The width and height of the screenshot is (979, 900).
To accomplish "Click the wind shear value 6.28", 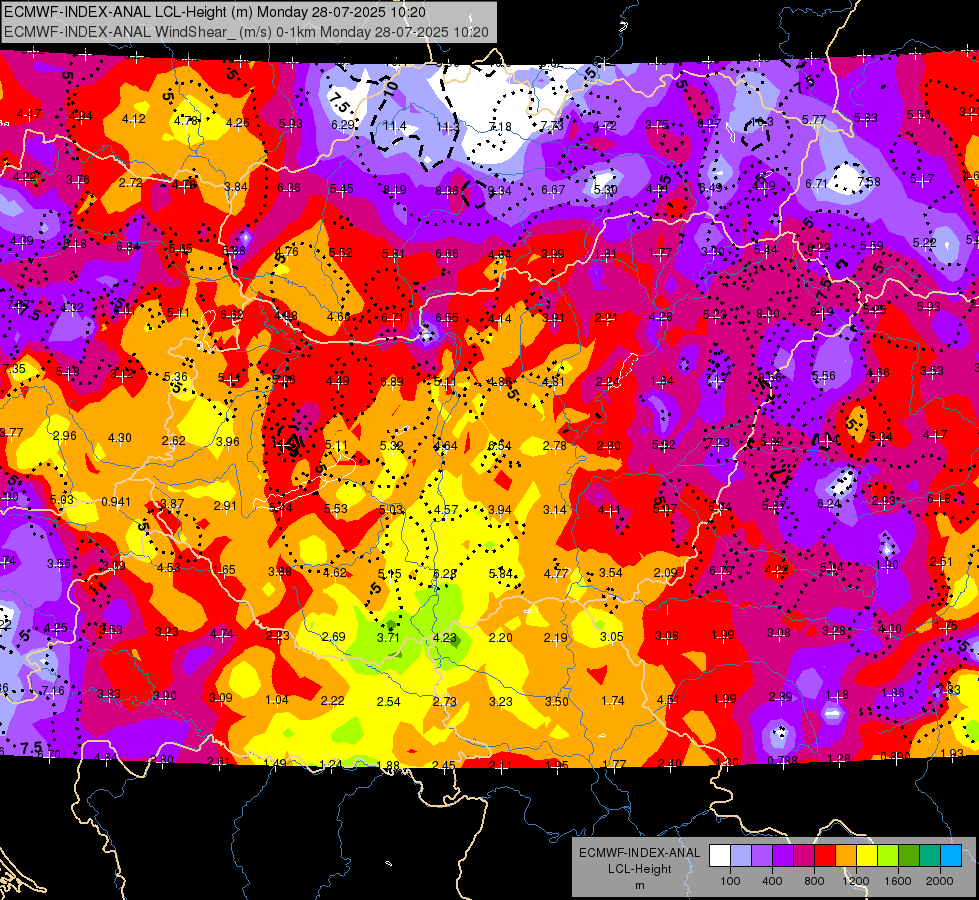I will pos(445,573).
